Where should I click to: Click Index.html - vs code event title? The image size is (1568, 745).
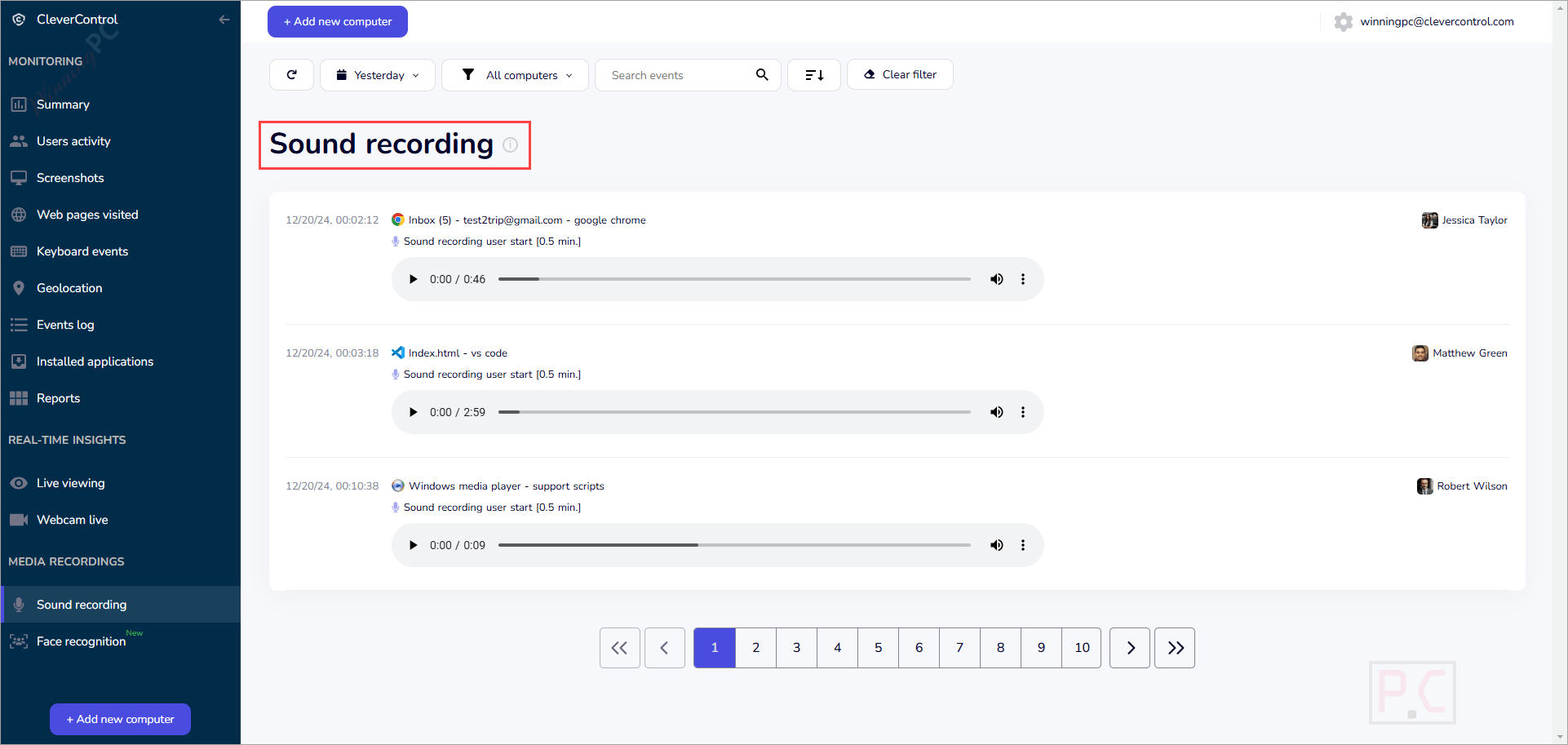[x=458, y=353]
